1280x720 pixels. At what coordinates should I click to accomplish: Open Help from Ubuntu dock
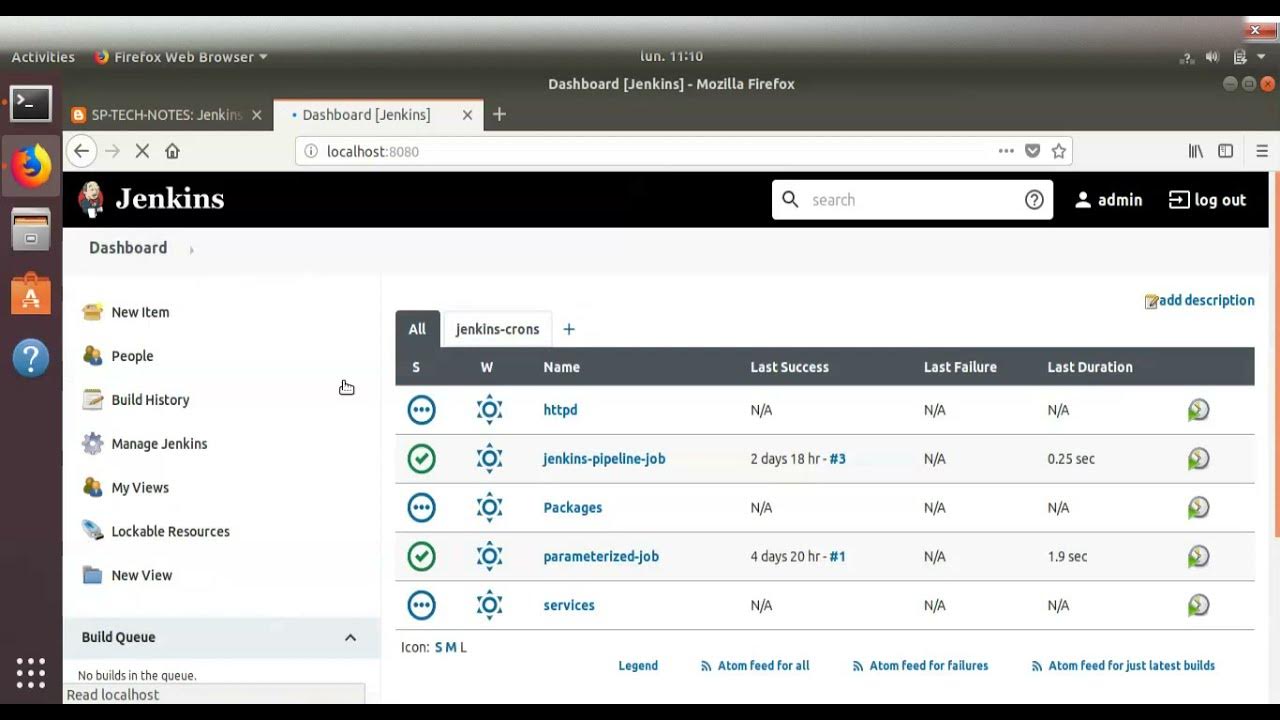point(31,358)
